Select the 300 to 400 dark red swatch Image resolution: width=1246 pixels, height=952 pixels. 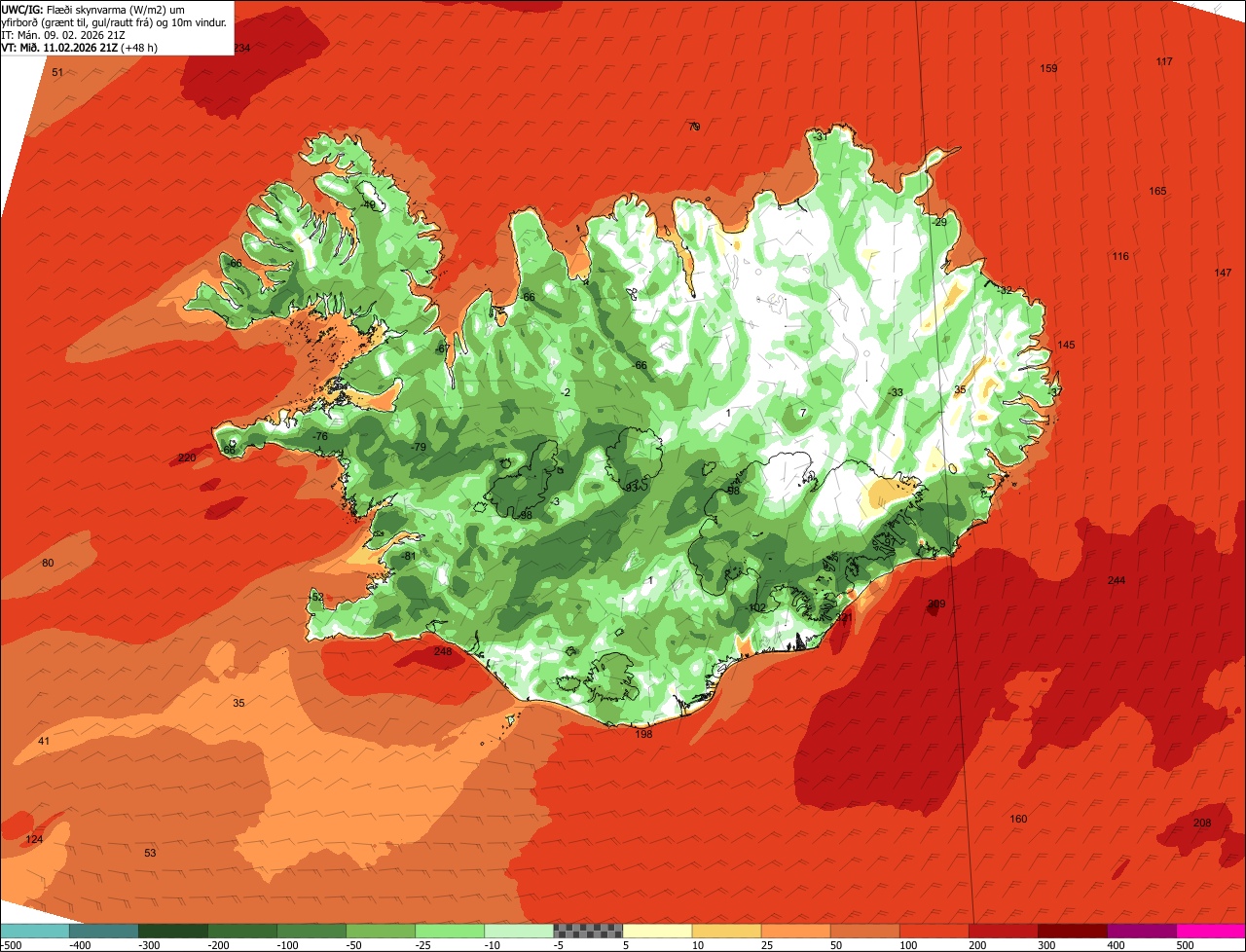pyautogui.click(x=1073, y=931)
